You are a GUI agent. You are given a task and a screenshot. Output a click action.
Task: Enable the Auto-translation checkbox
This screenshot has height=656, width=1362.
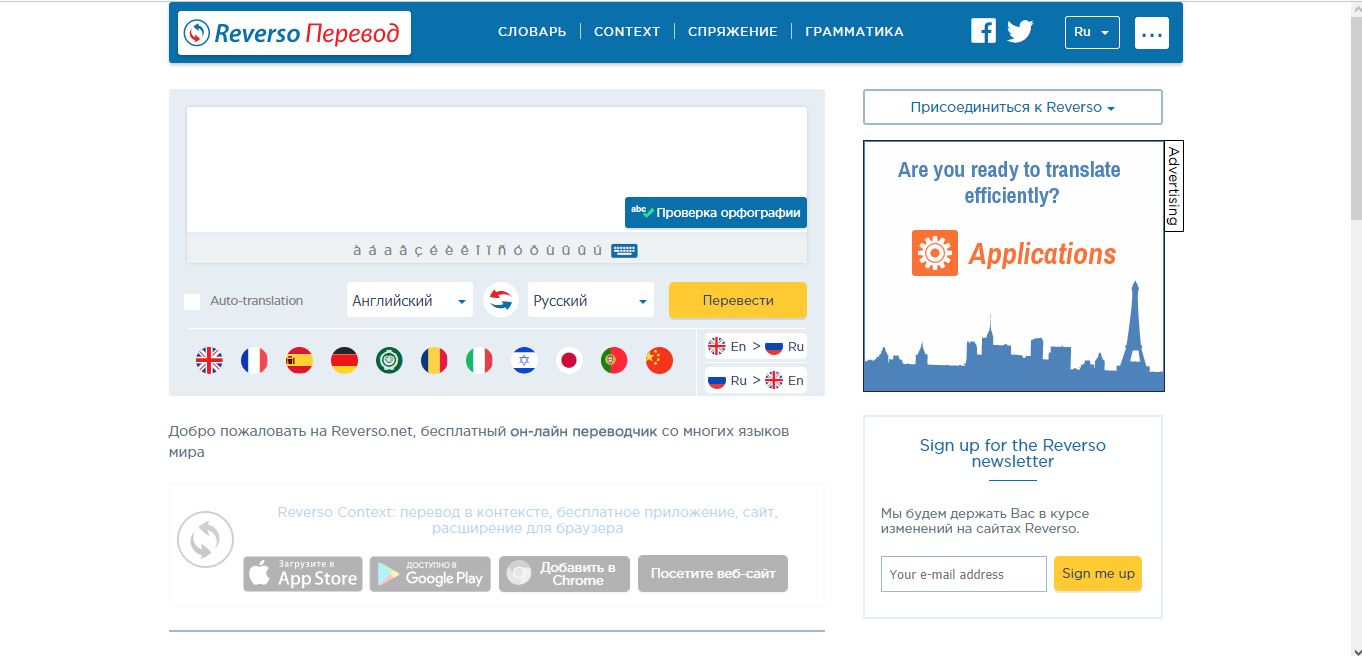[x=192, y=301]
